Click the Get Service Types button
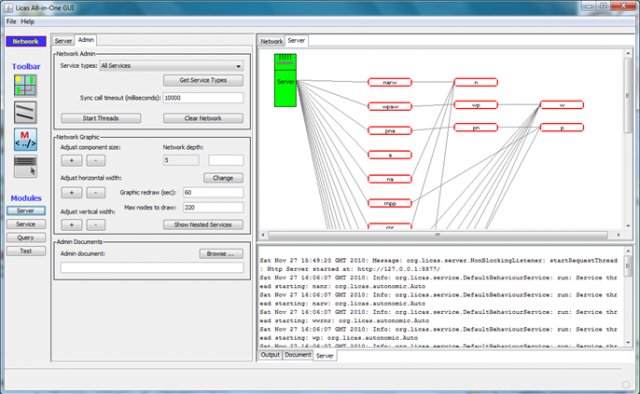 tap(203, 80)
